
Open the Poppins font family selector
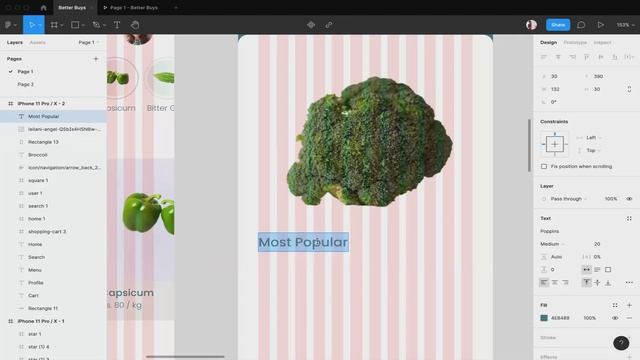[x=550, y=231]
